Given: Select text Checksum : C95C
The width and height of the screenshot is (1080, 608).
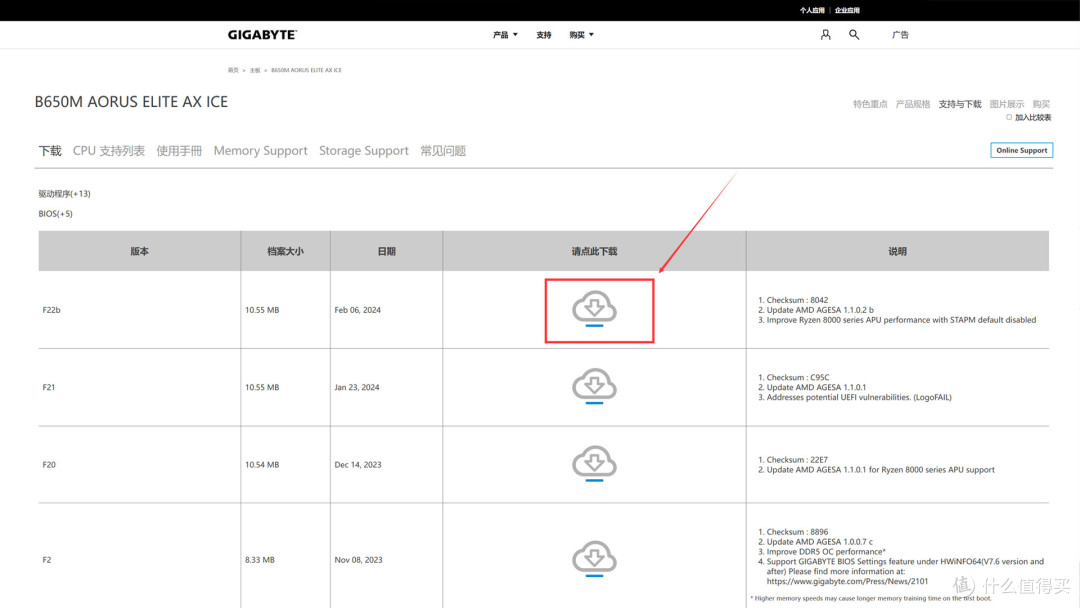Looking at the screenshot, I should (x=798, y=377).
